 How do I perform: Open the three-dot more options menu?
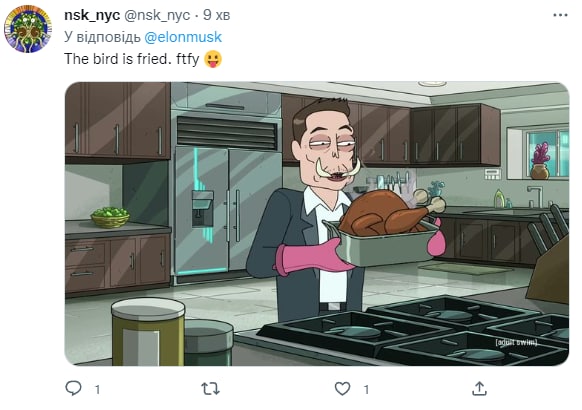(x=560, y=15)
